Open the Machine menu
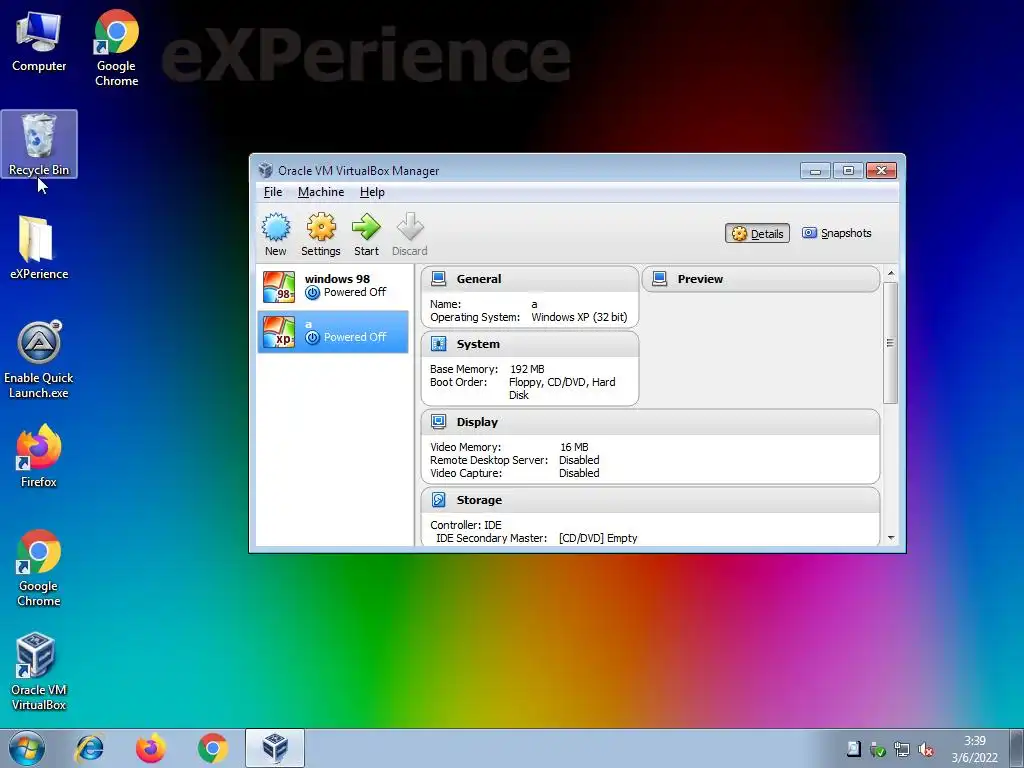Image resolution: width=1024 pixels, height=768 pixels. (321, 192)
